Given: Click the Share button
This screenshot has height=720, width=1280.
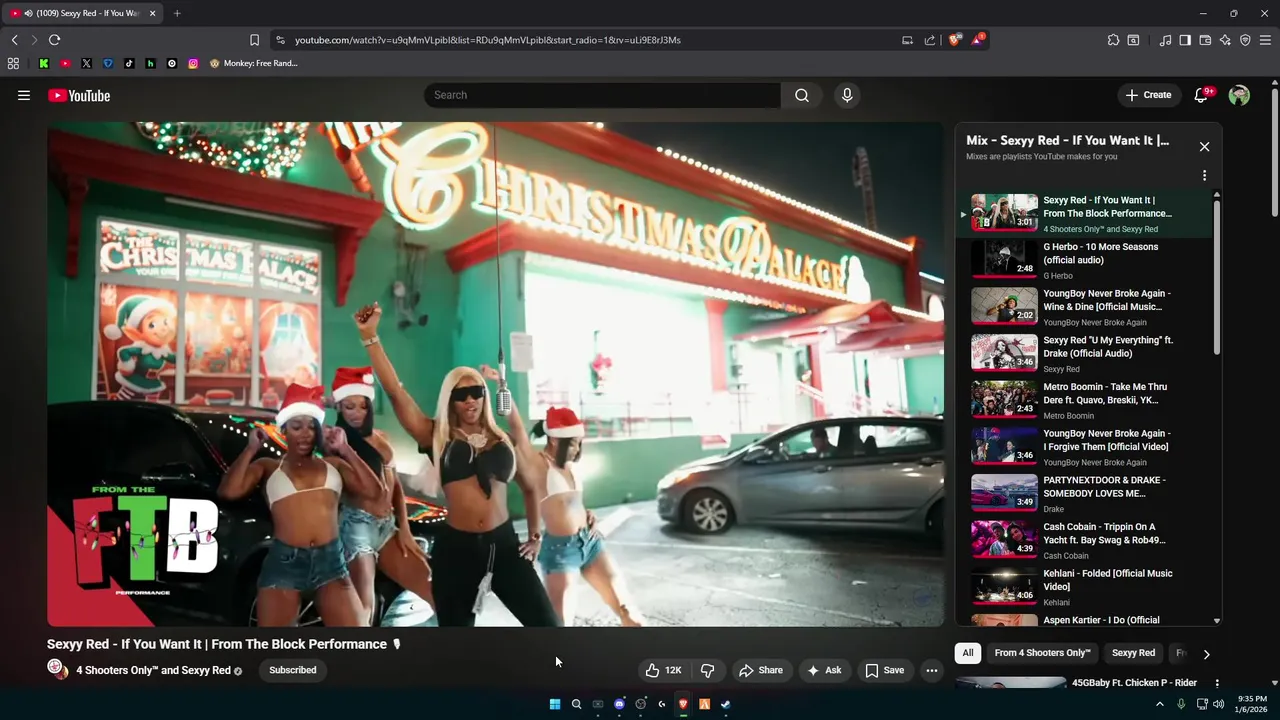Looking at the screenshot, I should coord(761,670).
